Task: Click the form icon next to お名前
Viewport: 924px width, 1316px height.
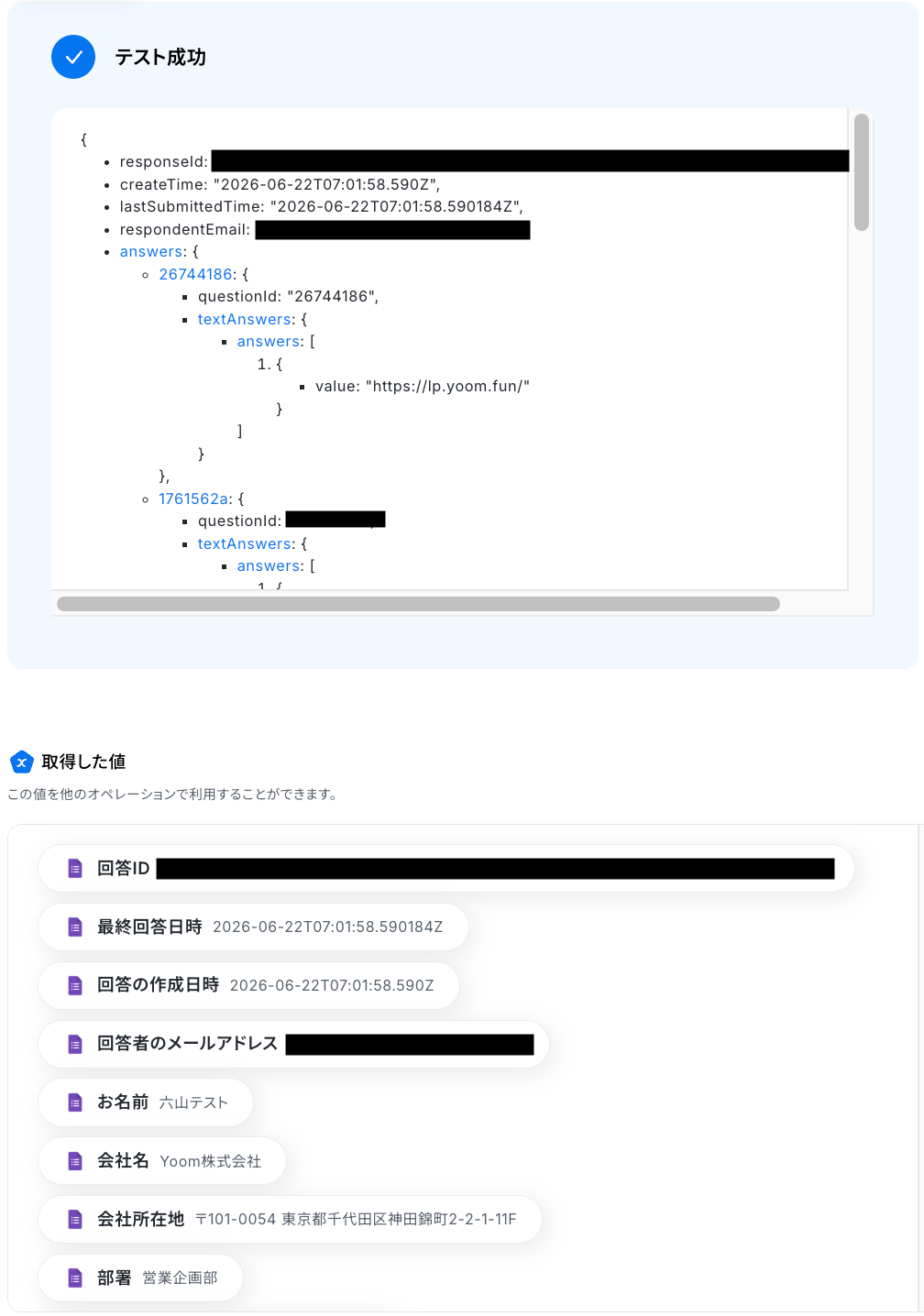Action: (x=75, y=1102)
